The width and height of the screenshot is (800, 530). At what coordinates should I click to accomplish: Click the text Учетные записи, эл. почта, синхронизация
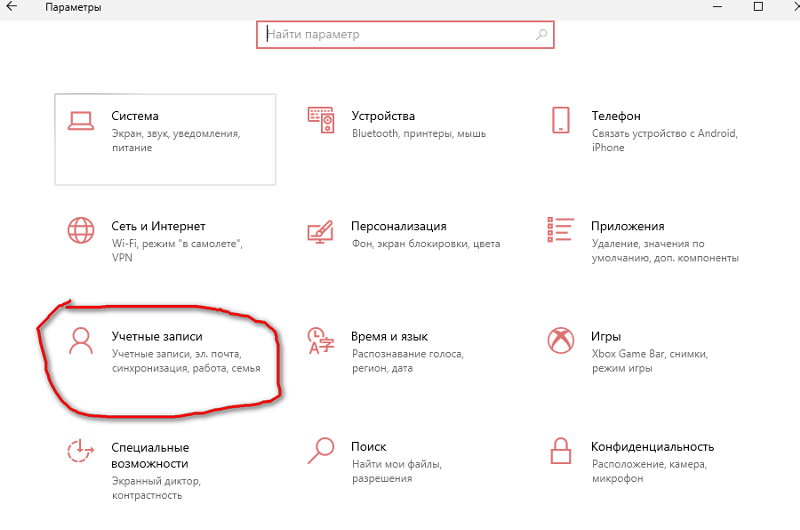186,361
